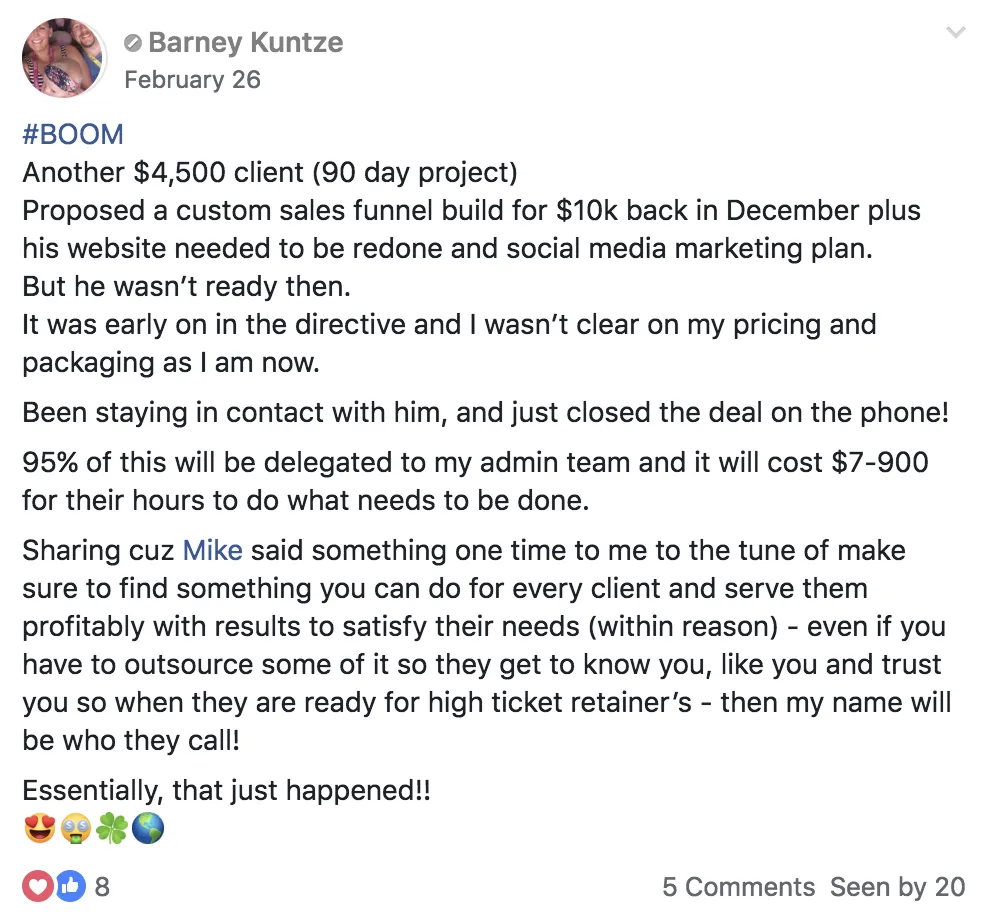Click the money-mouth face emoji
The height and width of the screenshot is (922, 986).
click(76, 829)
